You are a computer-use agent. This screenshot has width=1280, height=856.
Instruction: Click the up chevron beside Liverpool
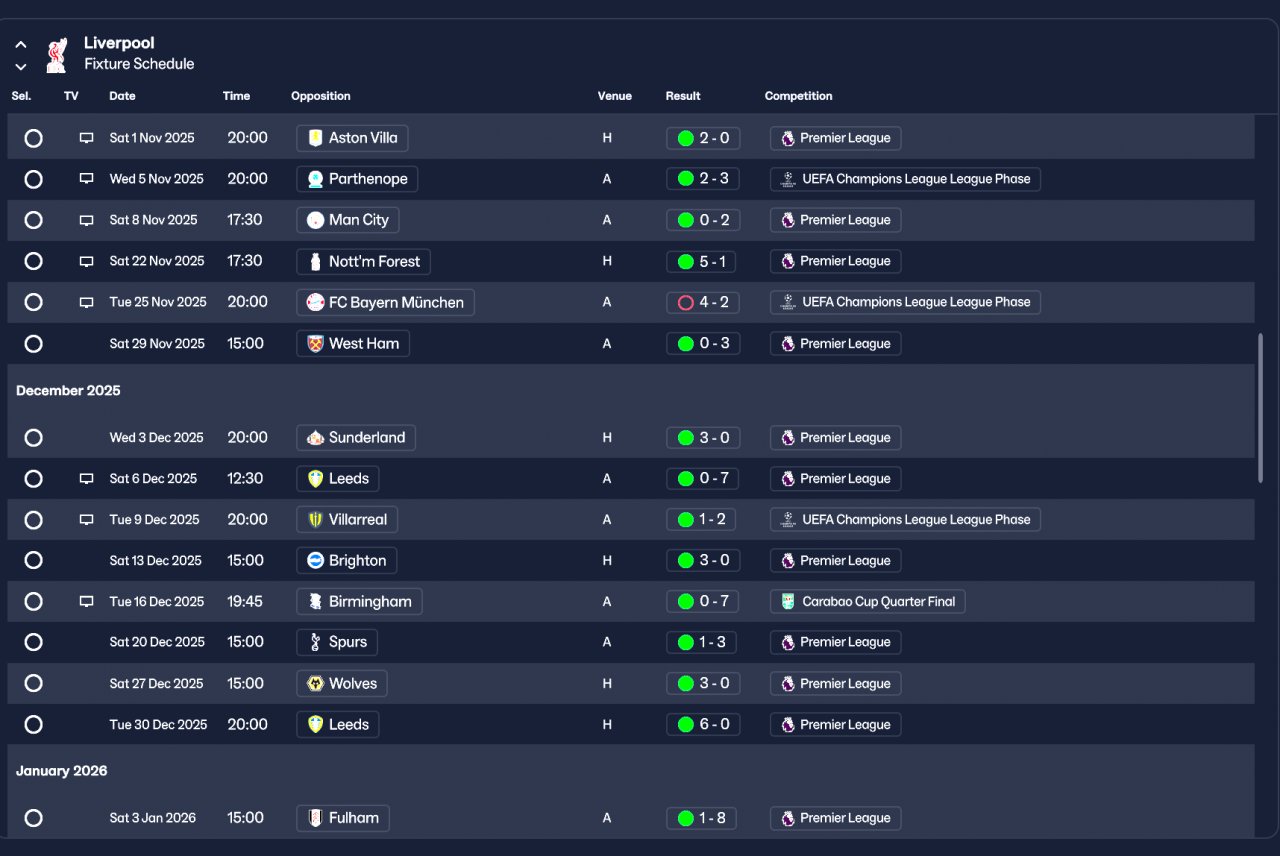pos(20,45)
